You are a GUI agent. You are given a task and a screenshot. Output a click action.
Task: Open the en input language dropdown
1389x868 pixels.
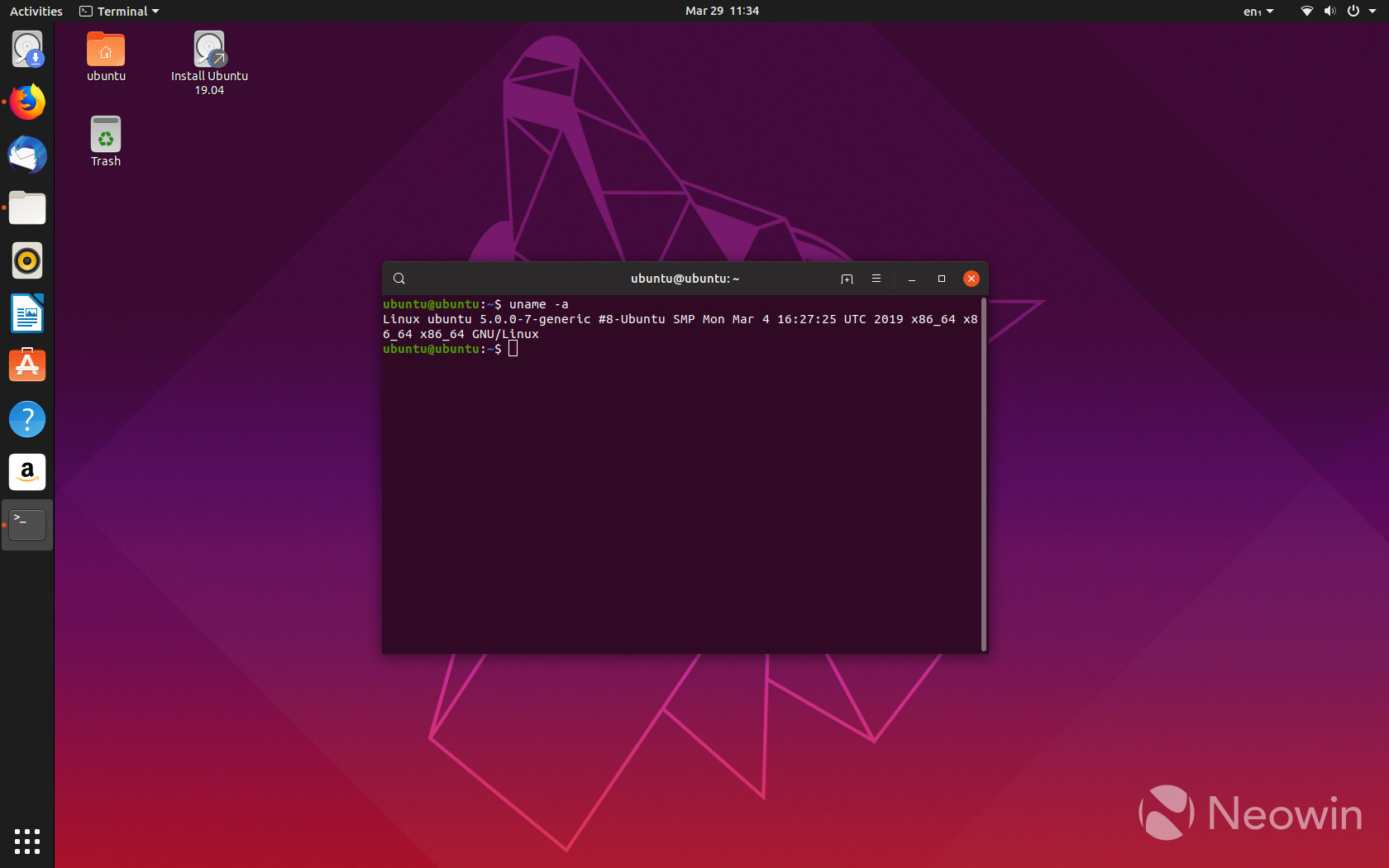pyautogui.click(x=1258, y=12)
